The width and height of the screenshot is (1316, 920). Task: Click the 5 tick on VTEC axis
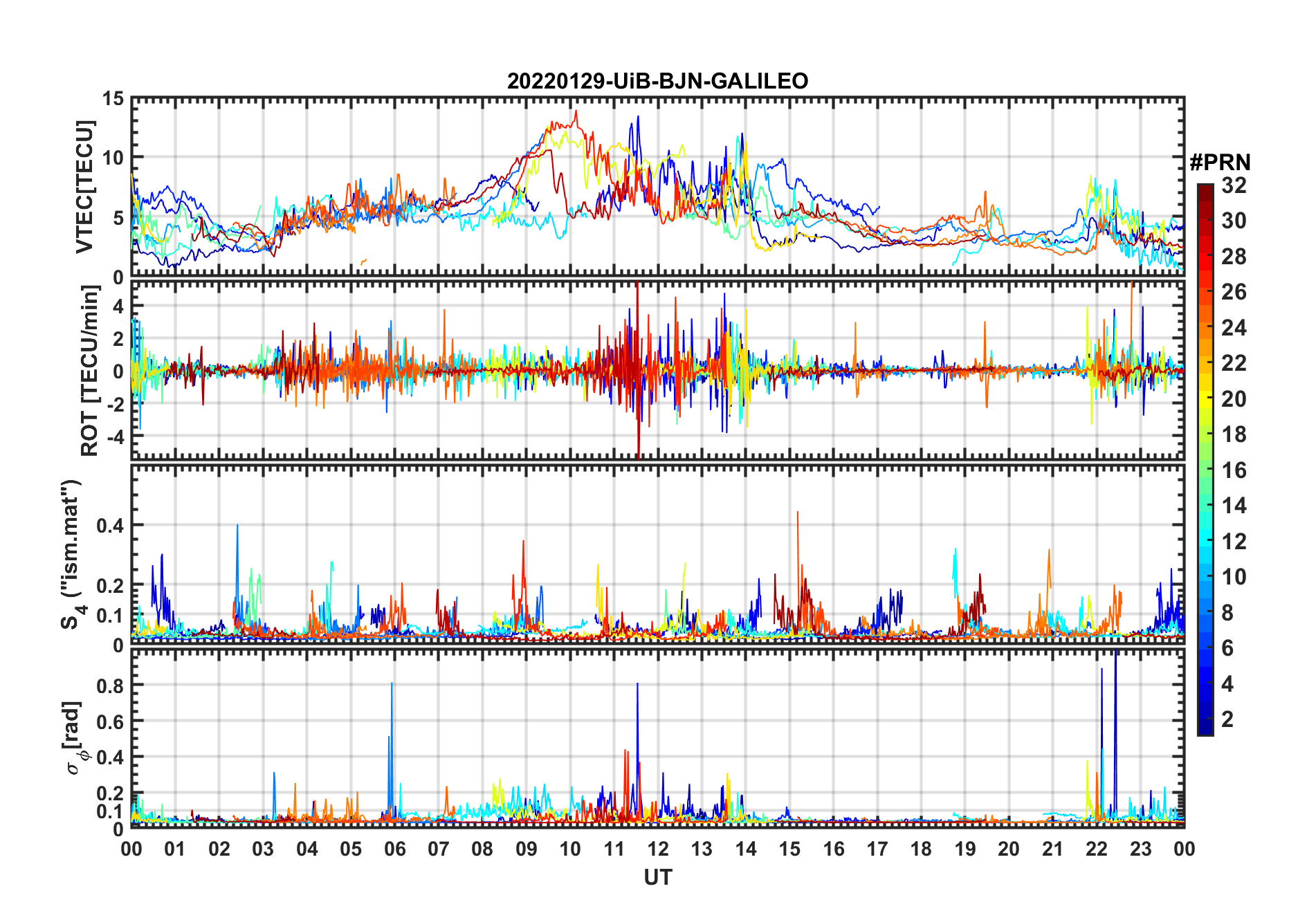coord(119,218)
